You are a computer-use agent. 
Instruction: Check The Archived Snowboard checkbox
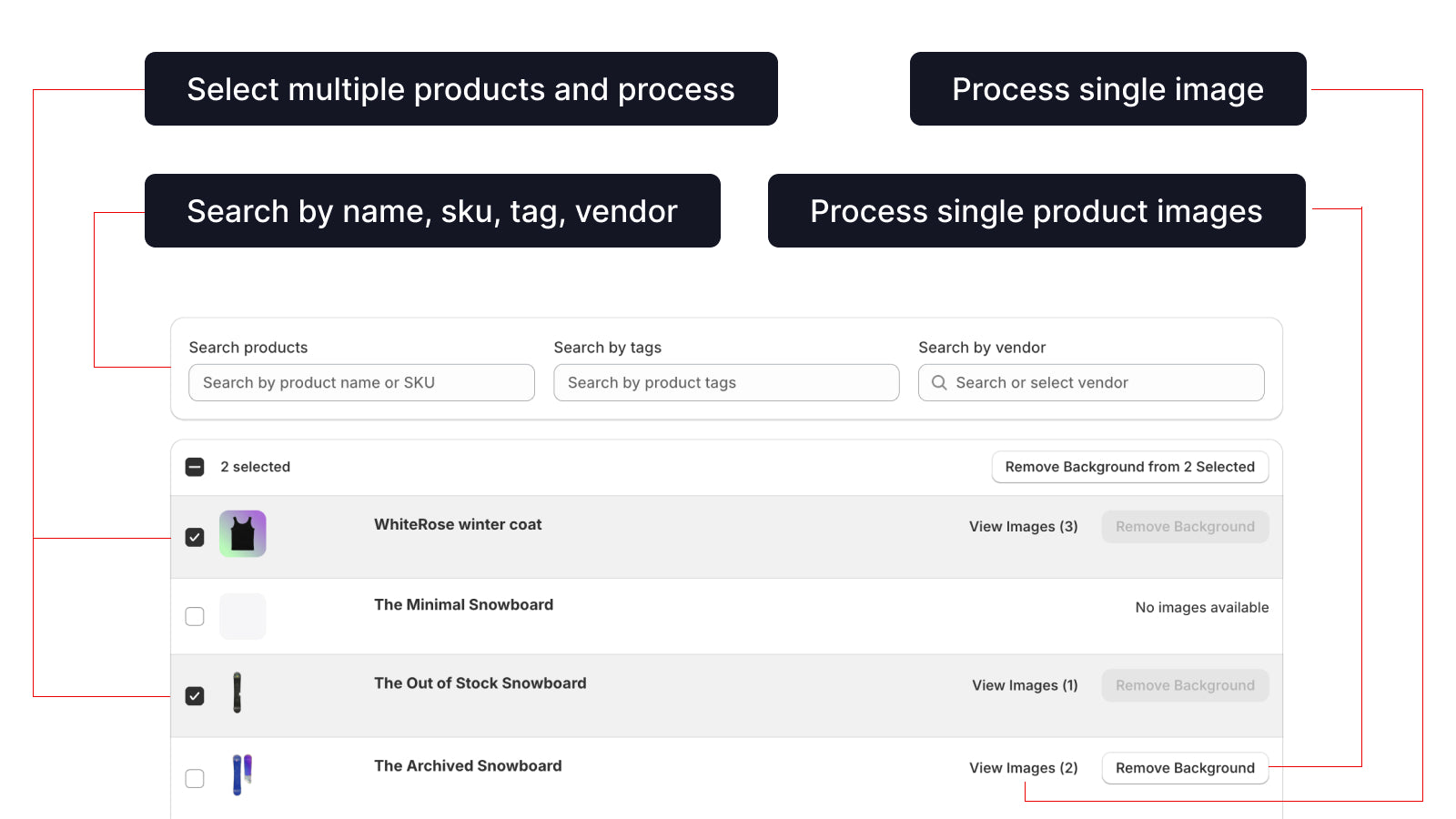click(195, 779)
